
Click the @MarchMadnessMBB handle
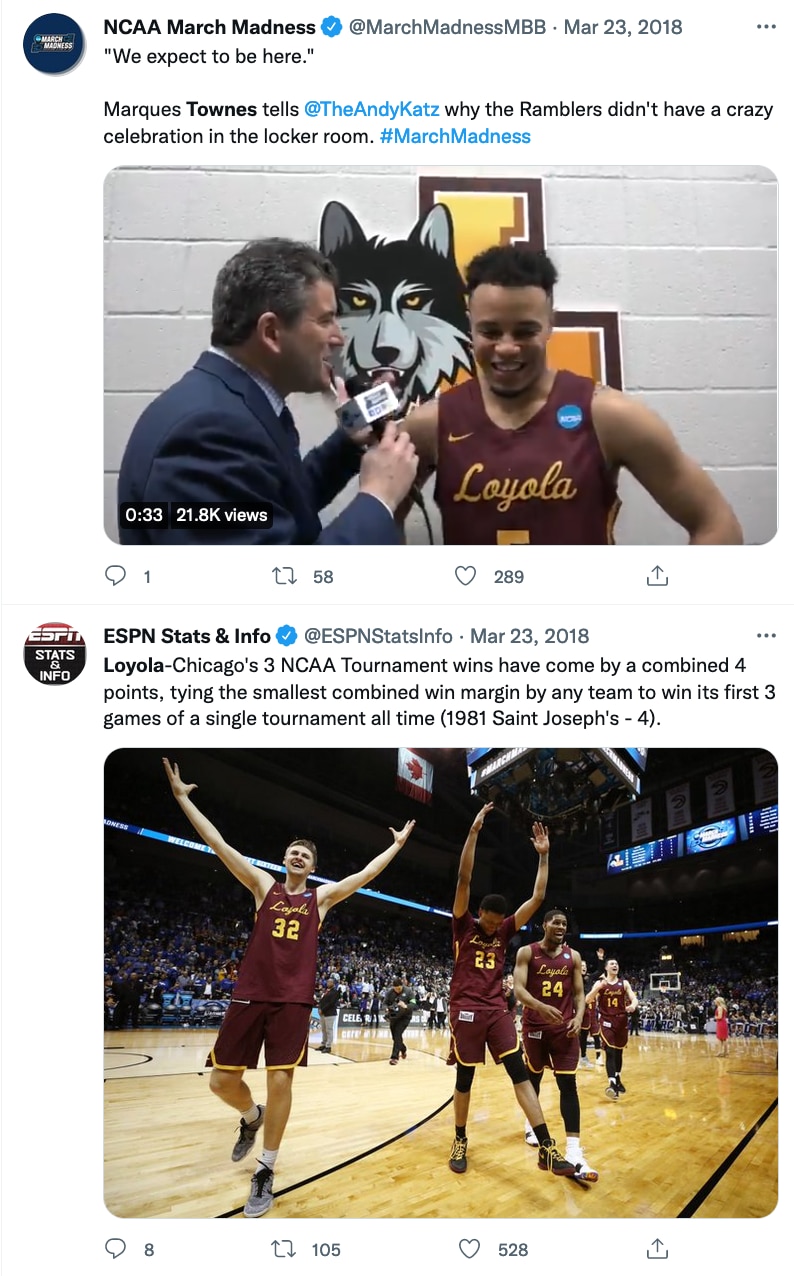pyautogui.click(x=446, y=27)
